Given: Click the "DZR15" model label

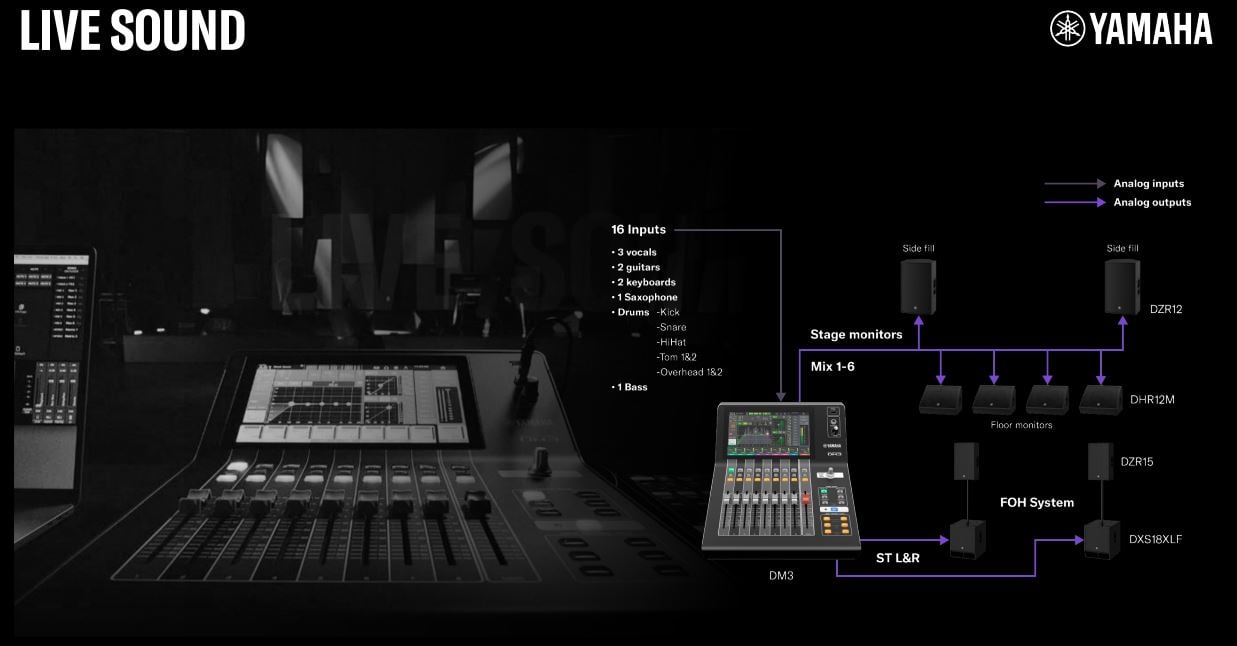Looking at the screenshot, I should pyautogui.click(x=1137, y=462).
